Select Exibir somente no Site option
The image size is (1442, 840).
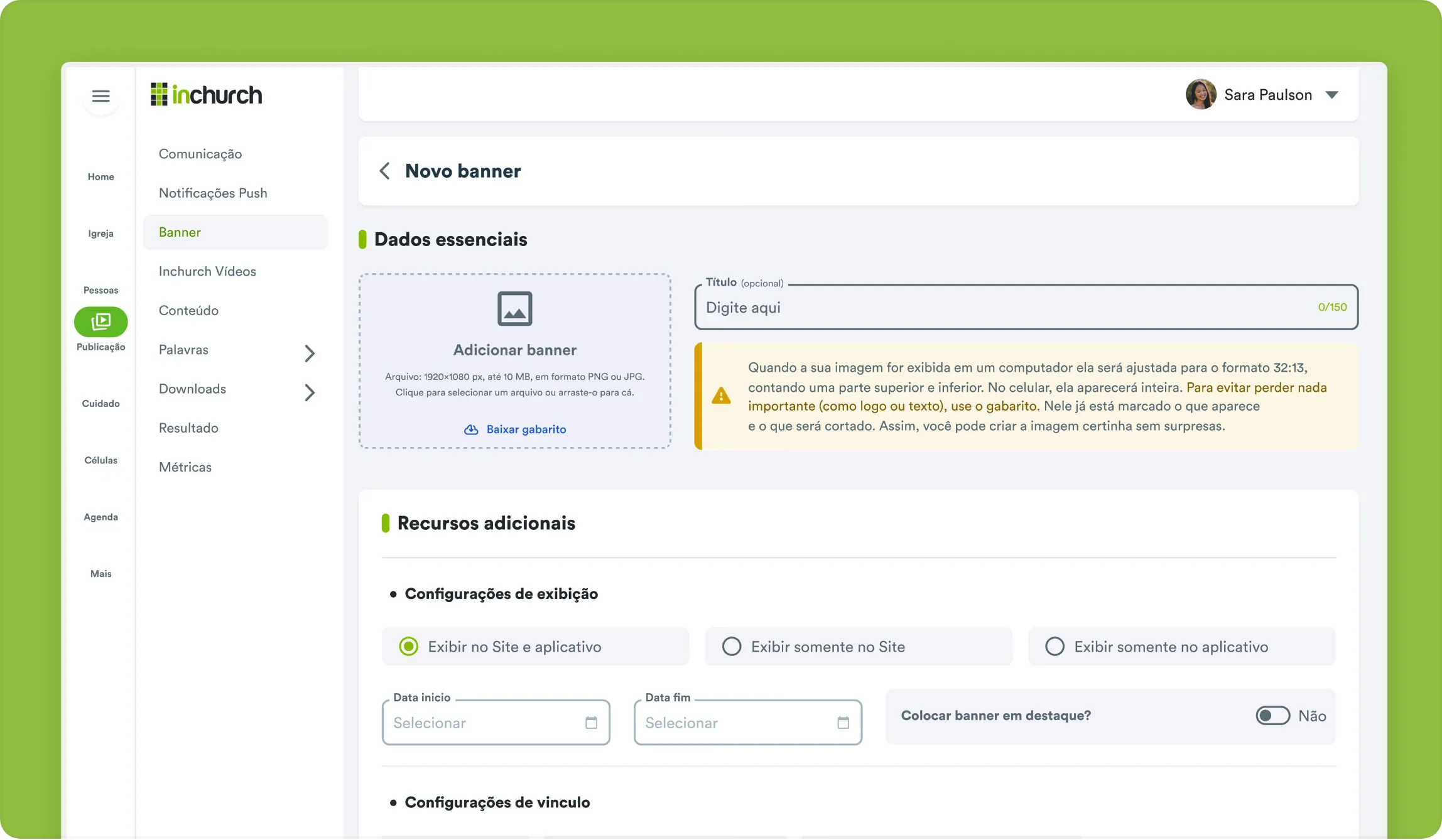858,647
